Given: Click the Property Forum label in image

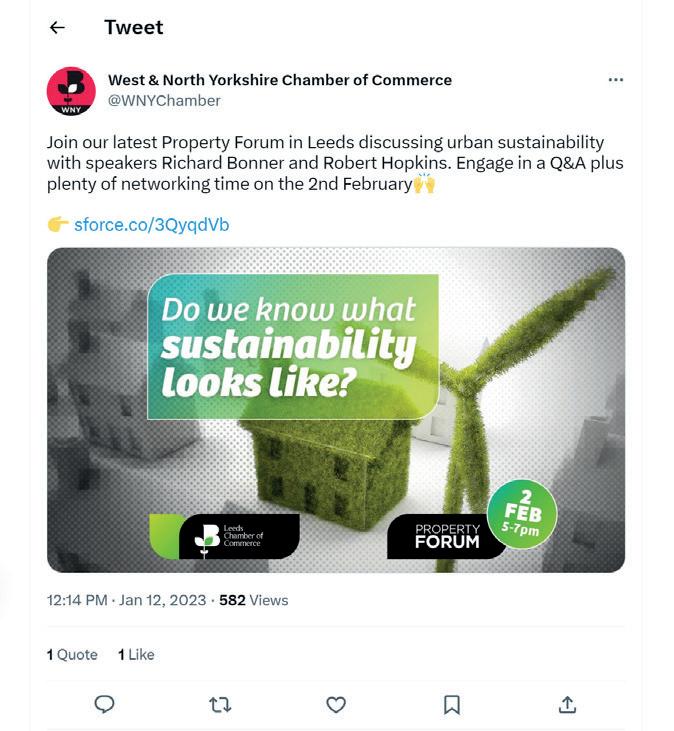Looking at the screenshot, I should [447, 536].
